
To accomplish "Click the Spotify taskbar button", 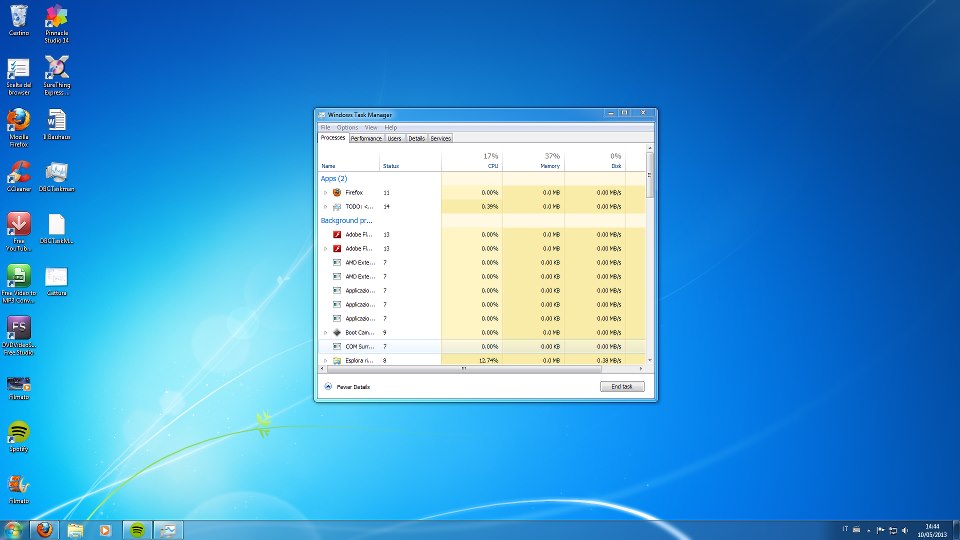I will [137, 530].
